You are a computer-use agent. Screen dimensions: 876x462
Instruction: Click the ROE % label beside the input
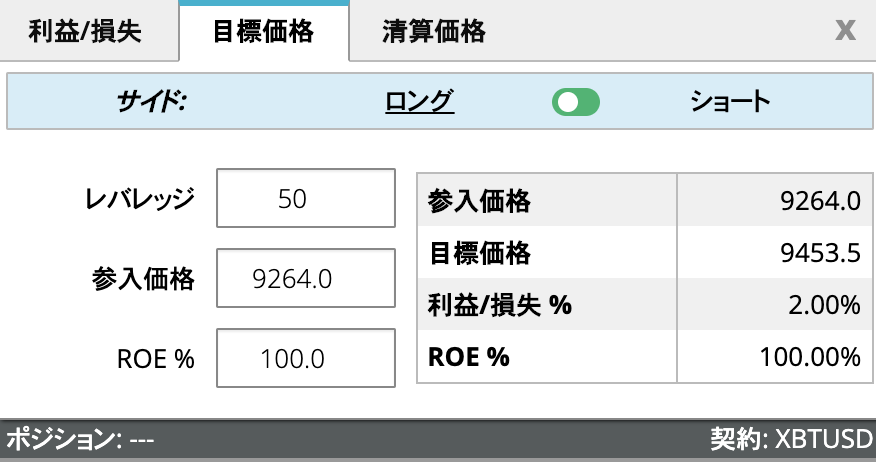click(x=155, y=359)
